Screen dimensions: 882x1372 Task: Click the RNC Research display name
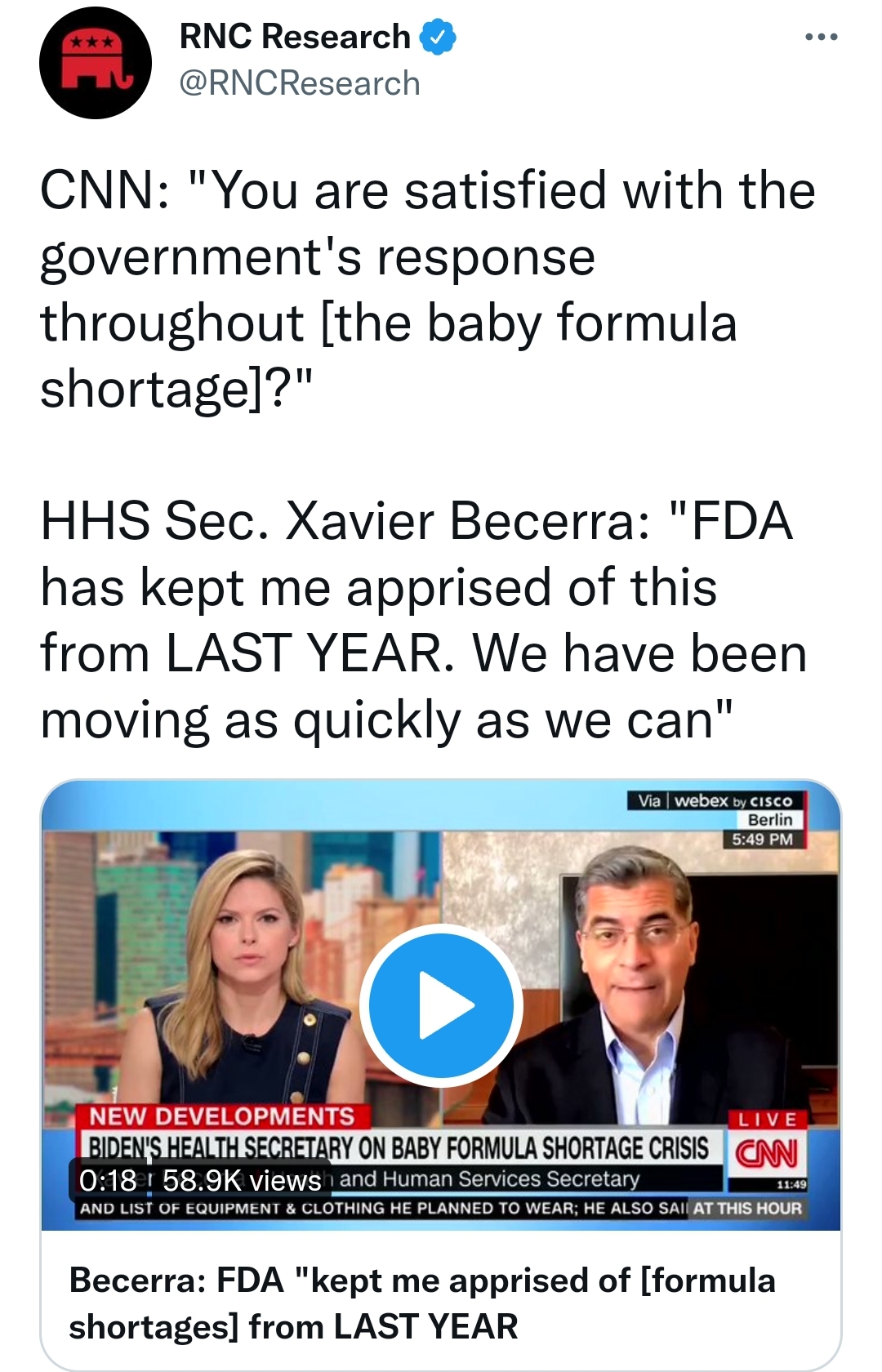(x=294, y=37)
